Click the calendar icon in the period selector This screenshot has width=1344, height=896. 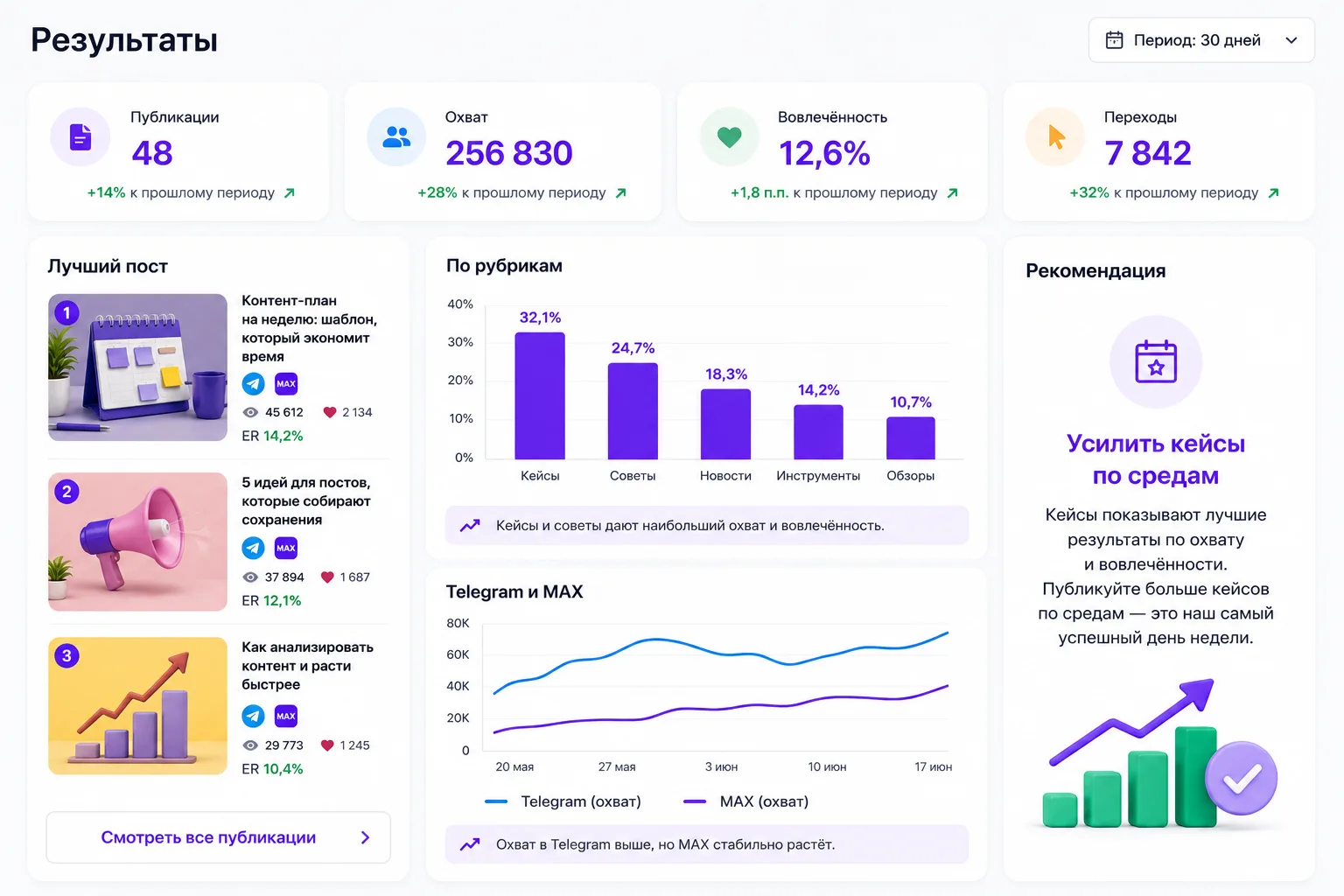1114,40
